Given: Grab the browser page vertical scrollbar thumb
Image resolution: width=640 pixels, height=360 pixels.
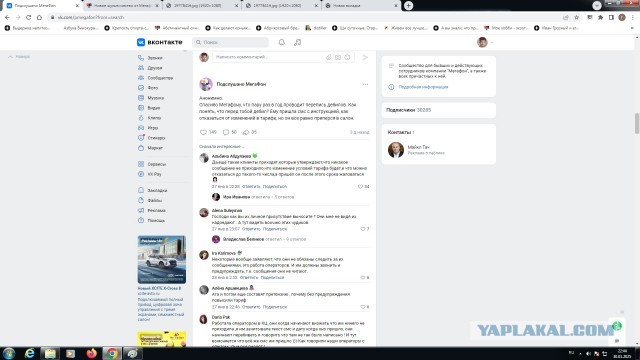Looking at the screenshot, I should pos(637,123).
